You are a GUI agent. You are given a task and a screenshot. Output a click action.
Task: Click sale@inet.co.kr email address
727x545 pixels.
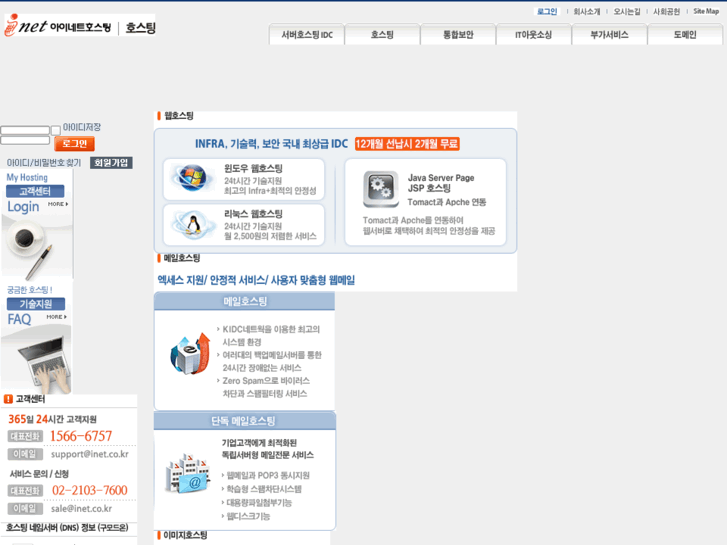point(81,508)
